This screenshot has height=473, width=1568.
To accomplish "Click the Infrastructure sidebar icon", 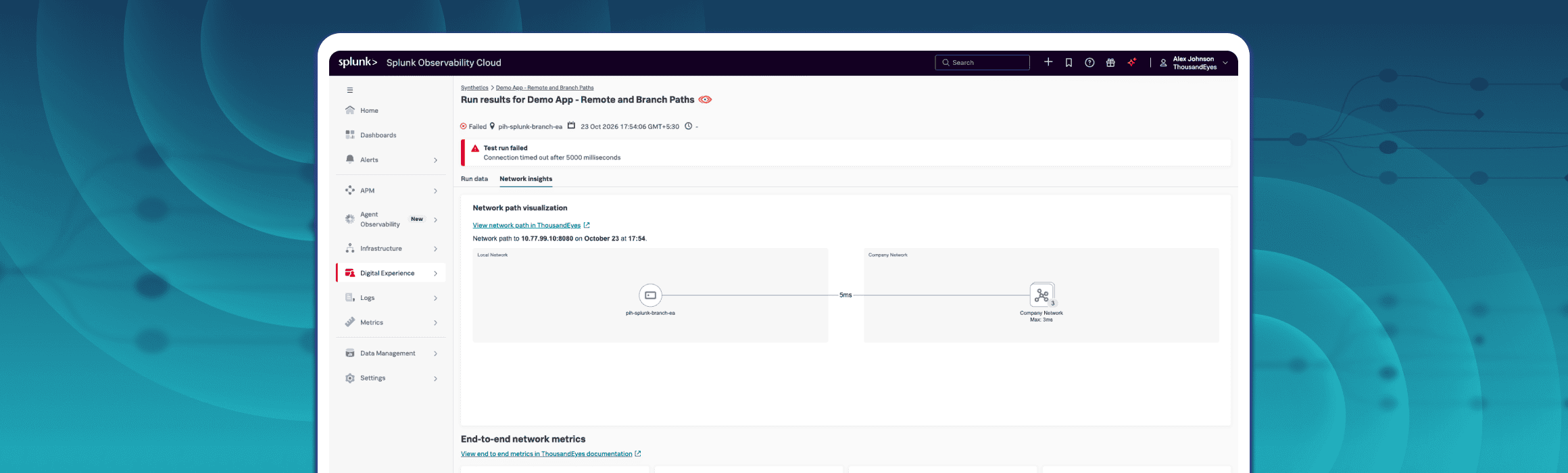I will 350,249.
